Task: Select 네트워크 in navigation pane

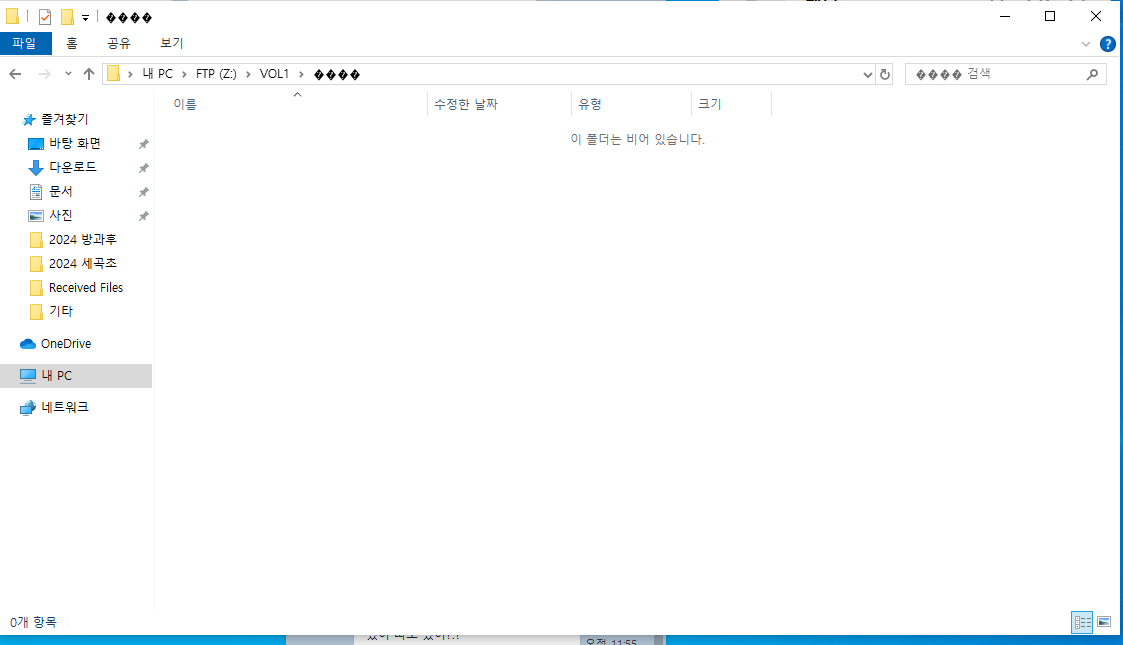Action: pyautogui.click(x=64, y=407)
